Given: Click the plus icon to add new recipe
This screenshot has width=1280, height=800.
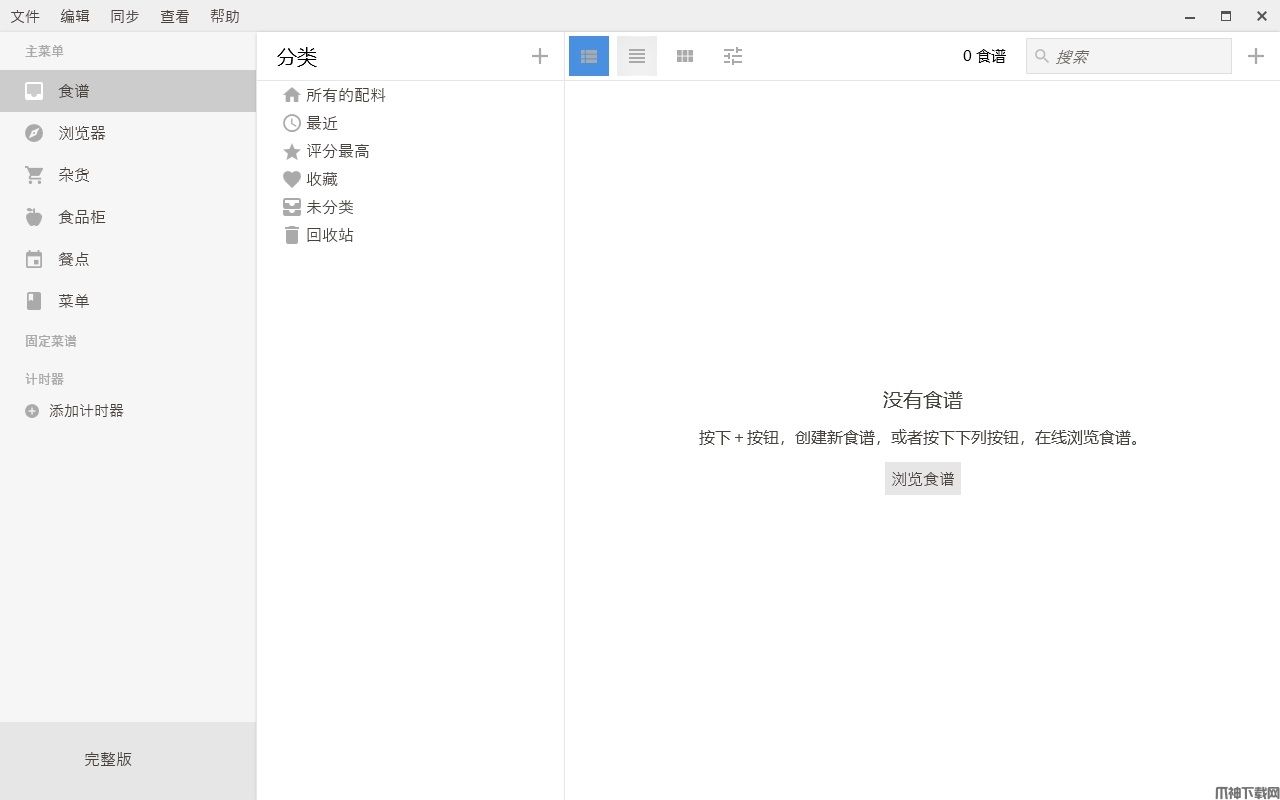Looking at the screenshot, I should (x=1256, y=56).
